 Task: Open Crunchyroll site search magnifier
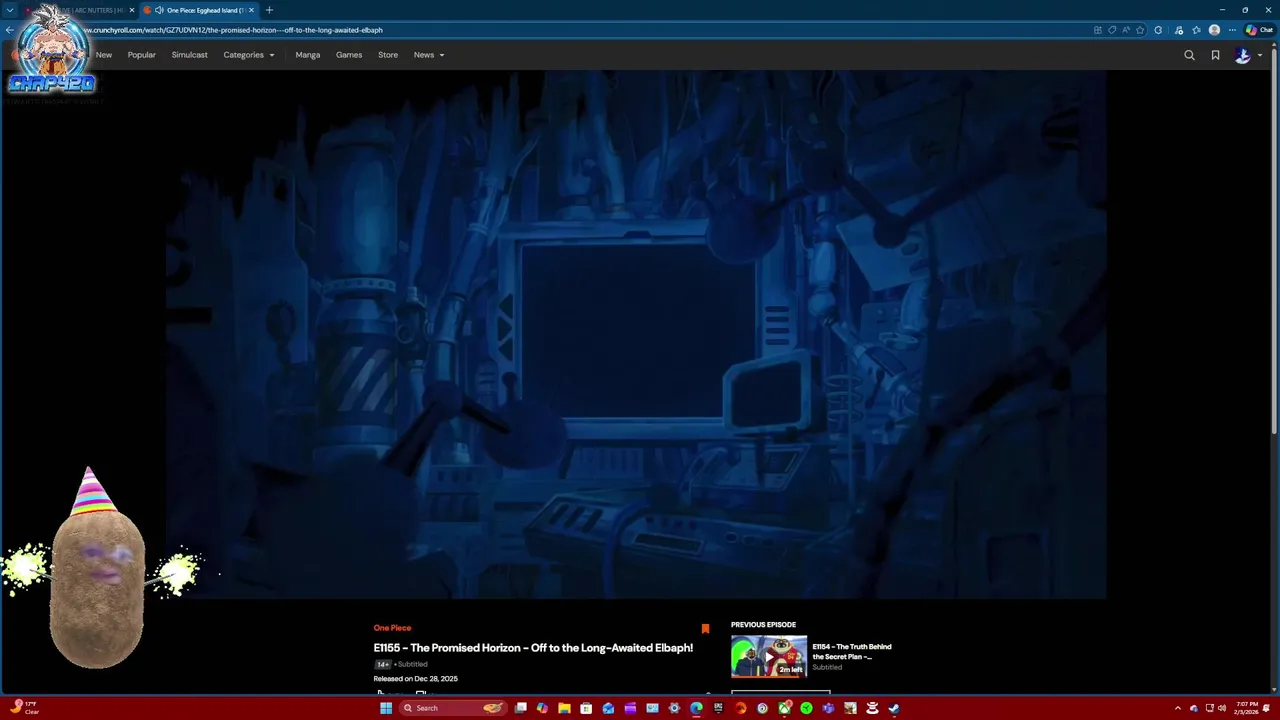(x=1189, y=55)
